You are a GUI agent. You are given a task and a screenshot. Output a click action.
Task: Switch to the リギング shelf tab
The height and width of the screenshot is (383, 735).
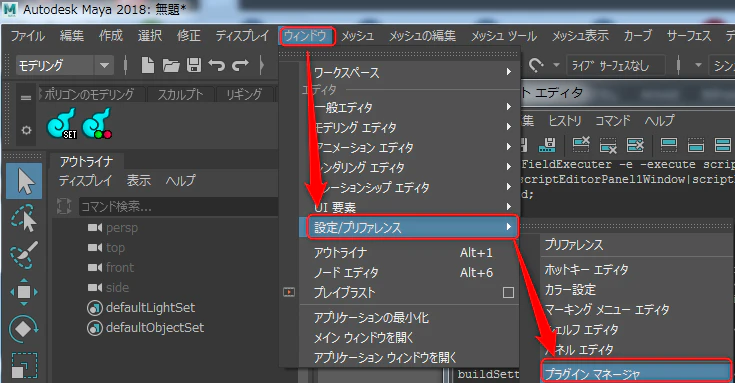(244, 94)
